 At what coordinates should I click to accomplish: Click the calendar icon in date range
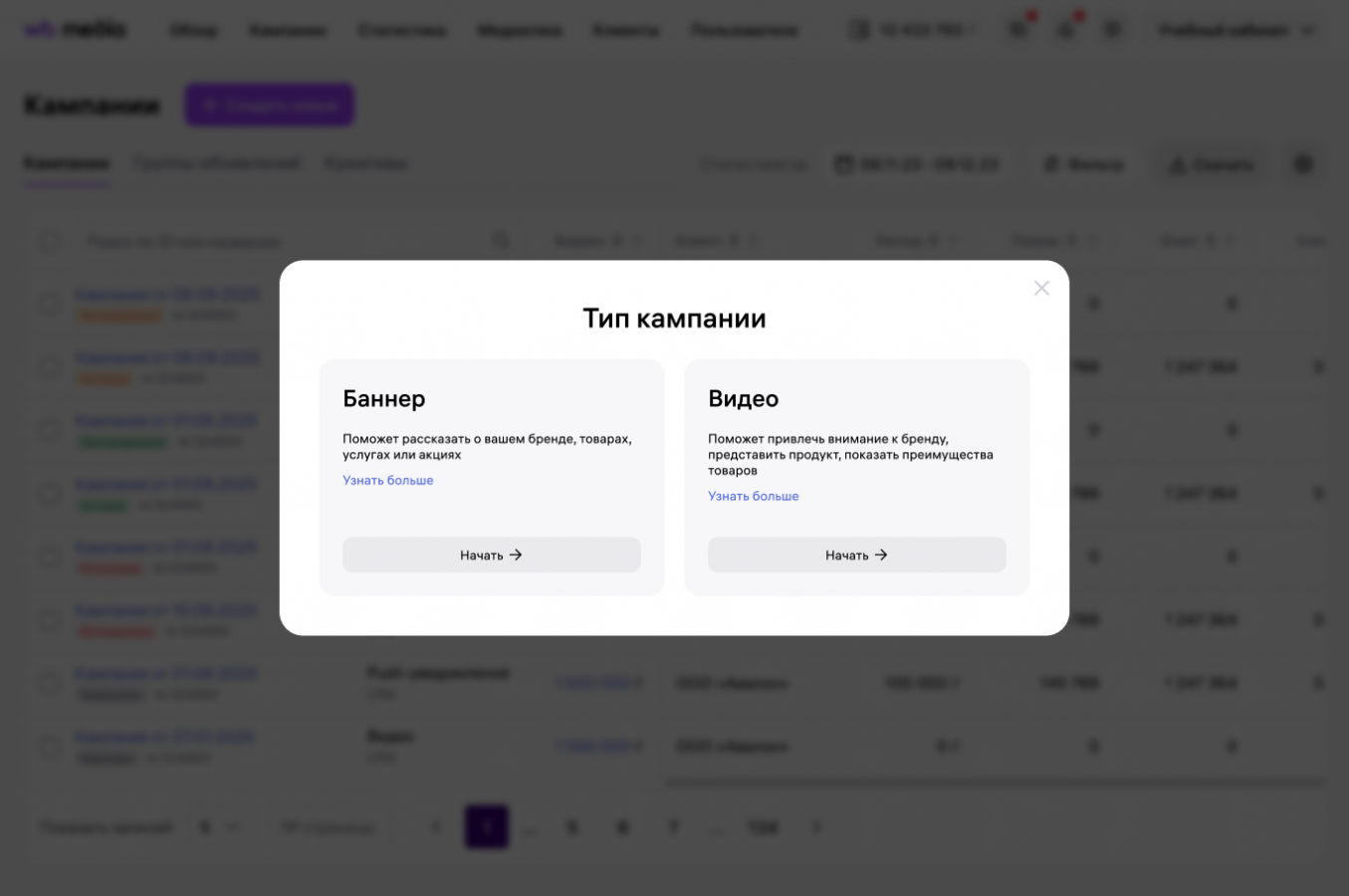pos(844,164)
